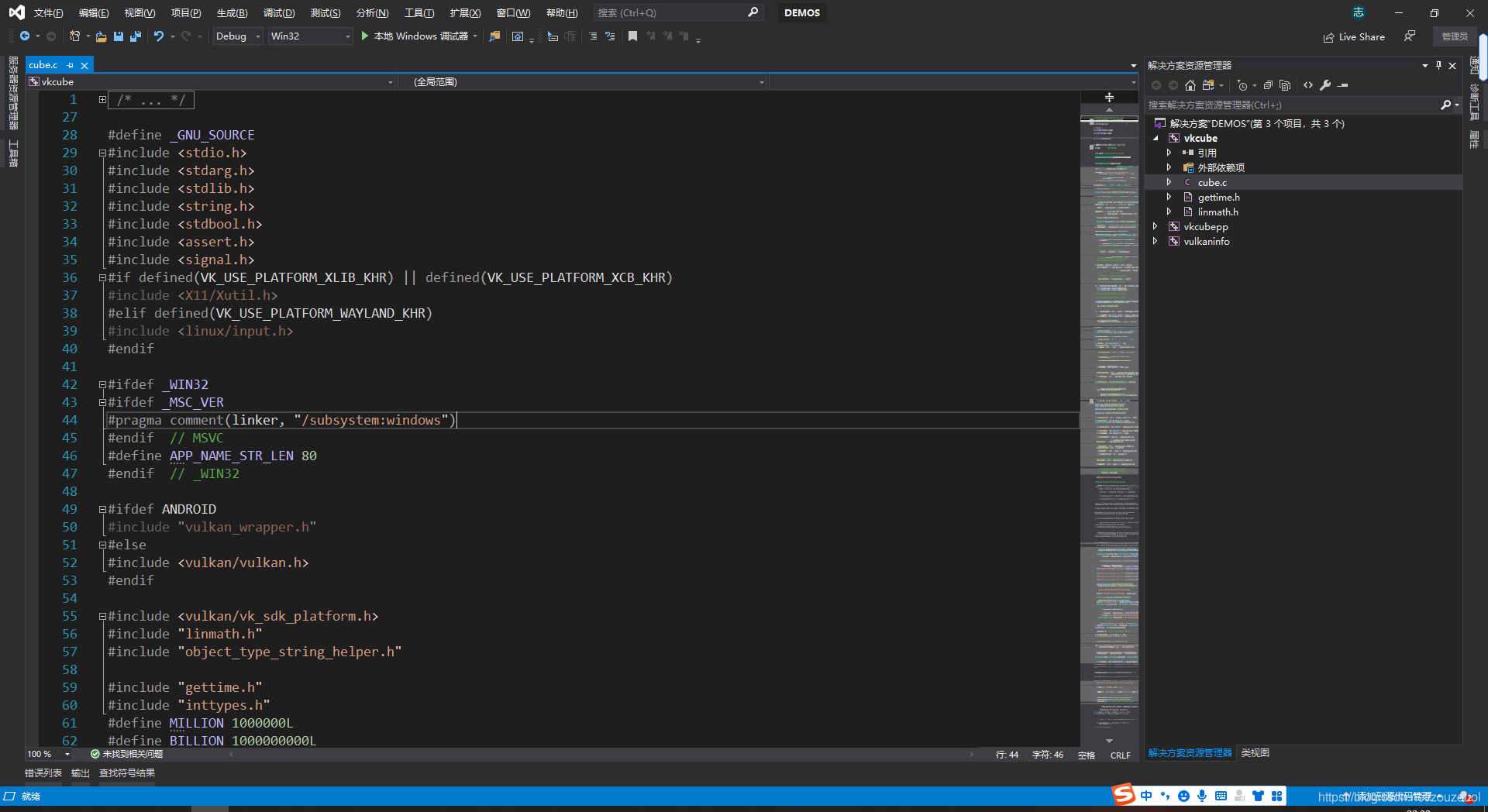Screen dimensions: 1488x812
Task: Click Preview Selected Items icon
Action: point(1343,85)
